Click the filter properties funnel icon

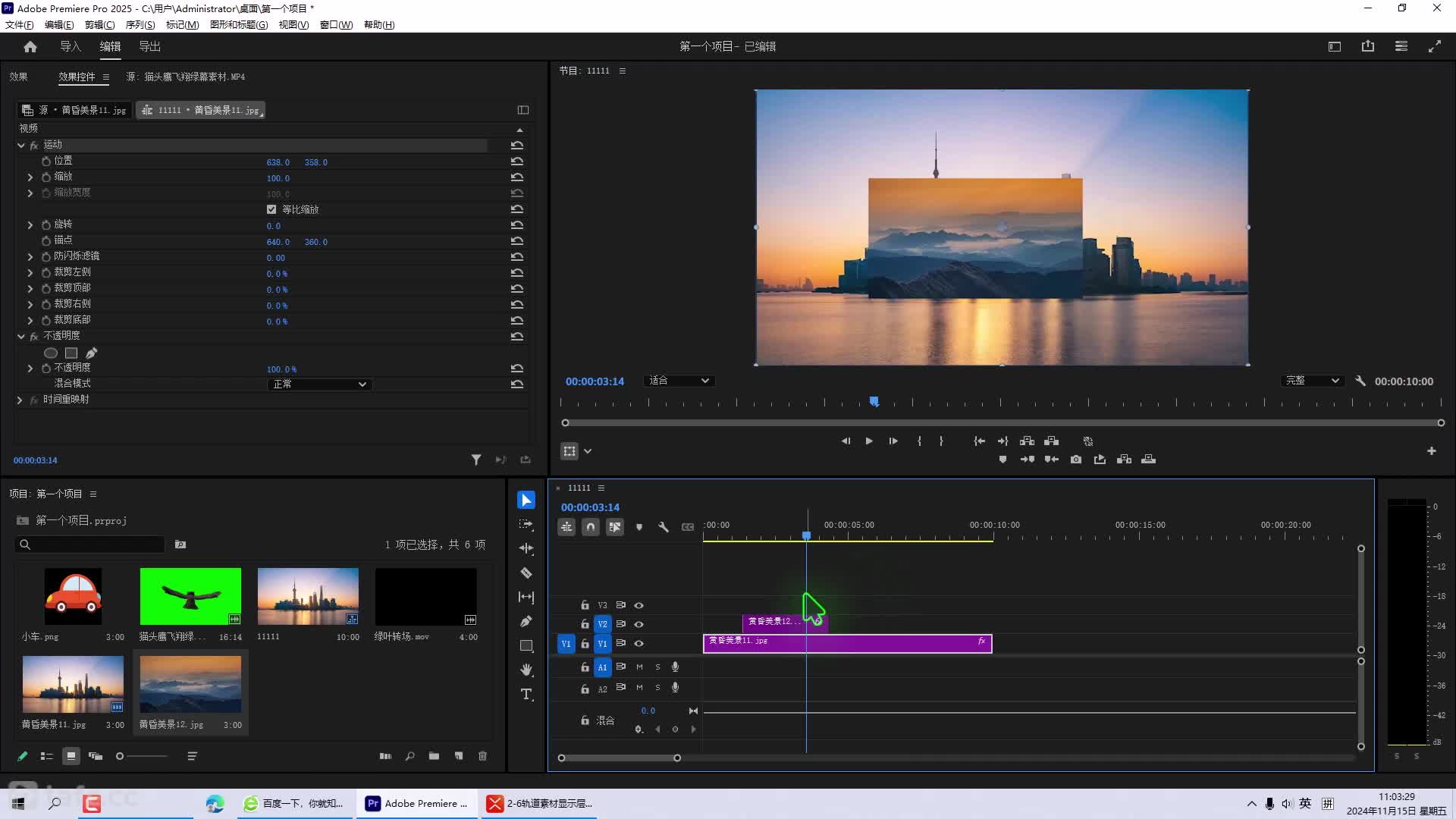[x=475, y=460]
